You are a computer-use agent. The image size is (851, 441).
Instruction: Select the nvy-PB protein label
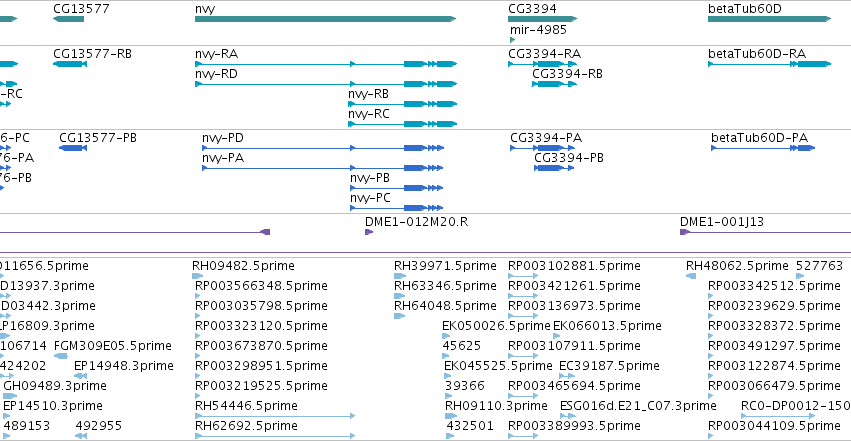tap(370, 178)
